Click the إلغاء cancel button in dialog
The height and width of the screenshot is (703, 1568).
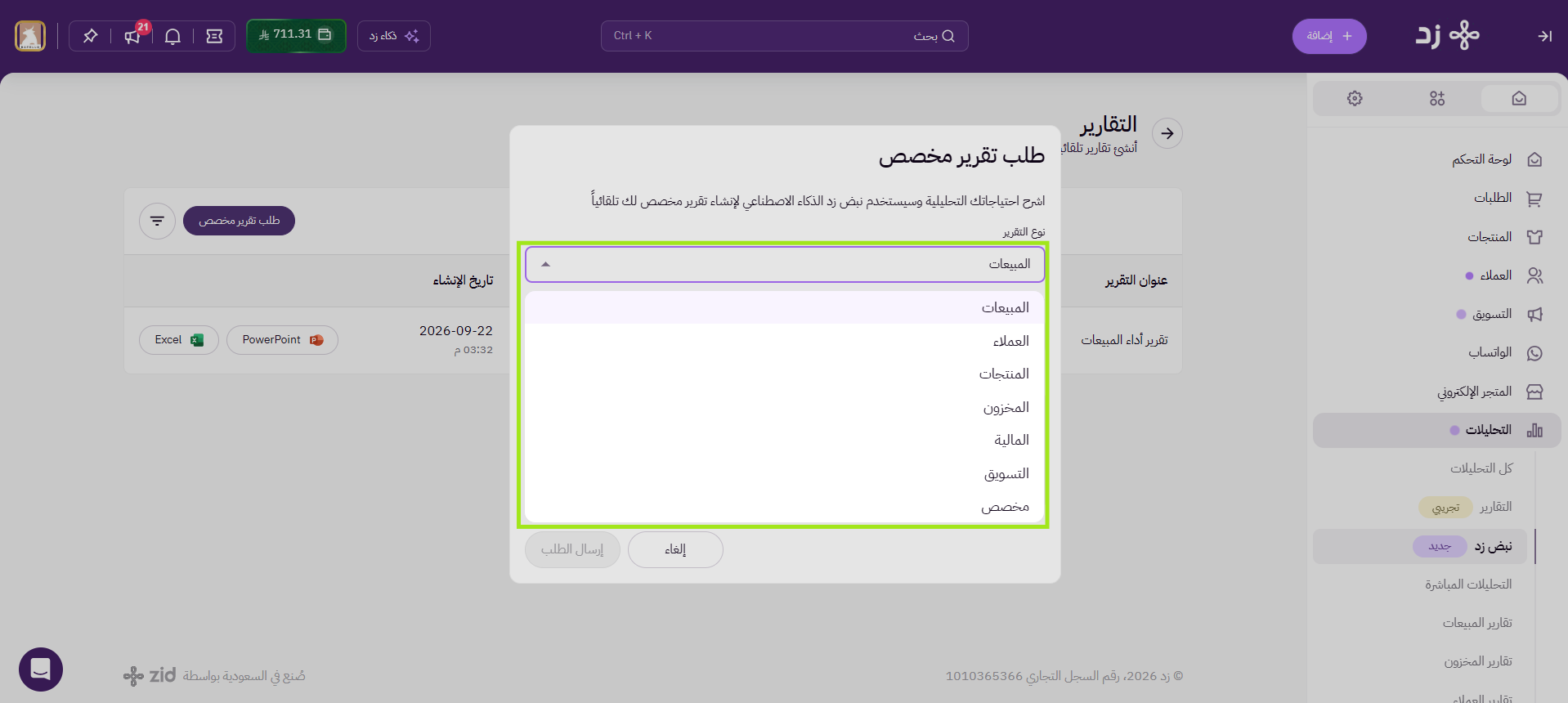click(675, 549)
